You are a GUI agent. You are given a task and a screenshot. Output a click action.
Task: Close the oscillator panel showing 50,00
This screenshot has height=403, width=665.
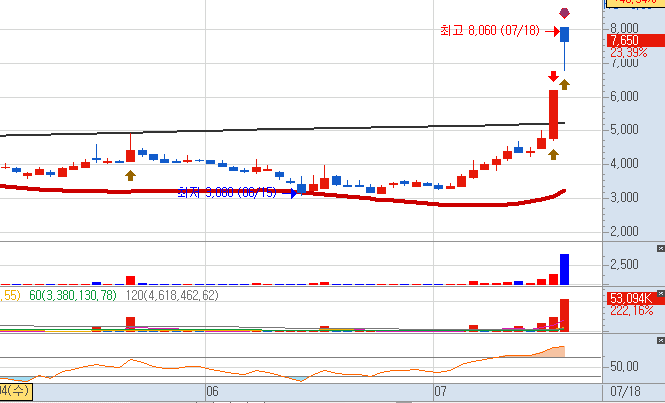click(x=660, y=340)
